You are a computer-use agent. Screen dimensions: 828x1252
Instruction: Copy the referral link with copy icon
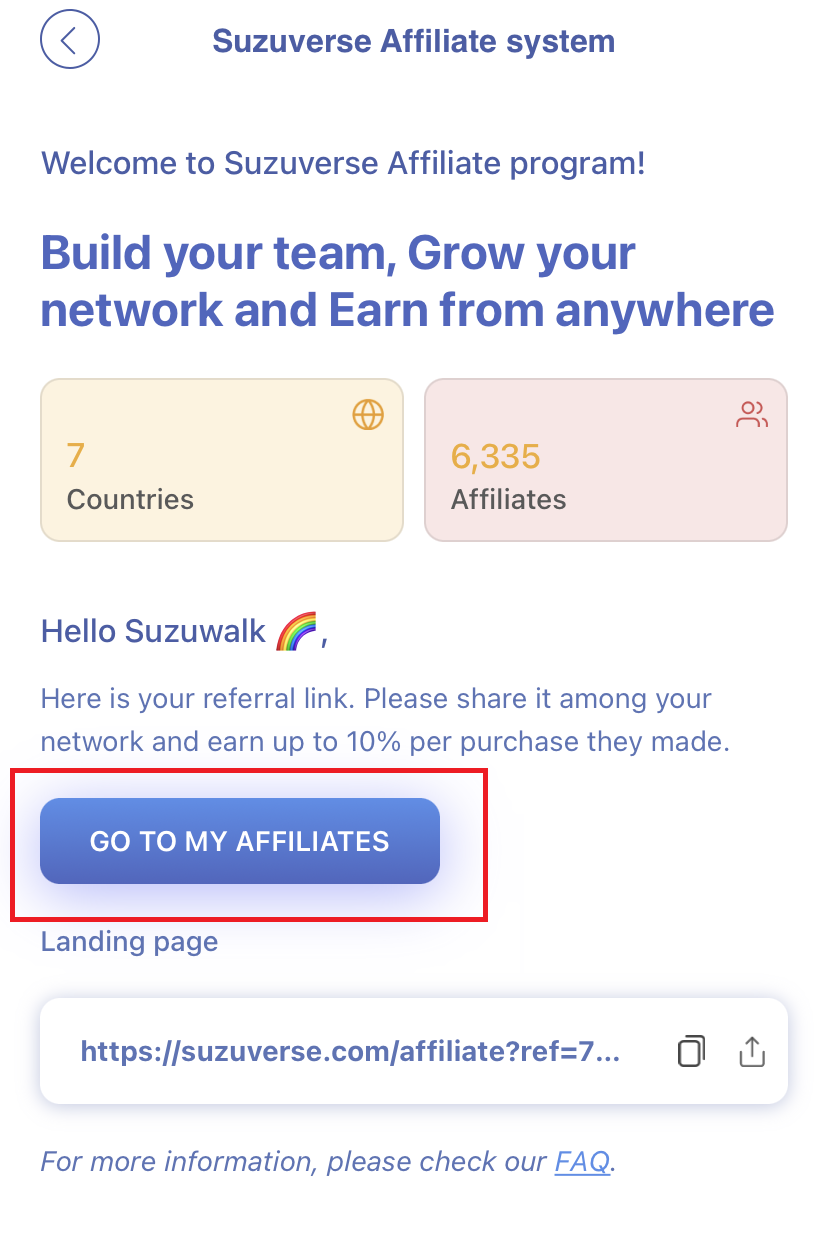pyautogui.click(x=691, y=1051)
